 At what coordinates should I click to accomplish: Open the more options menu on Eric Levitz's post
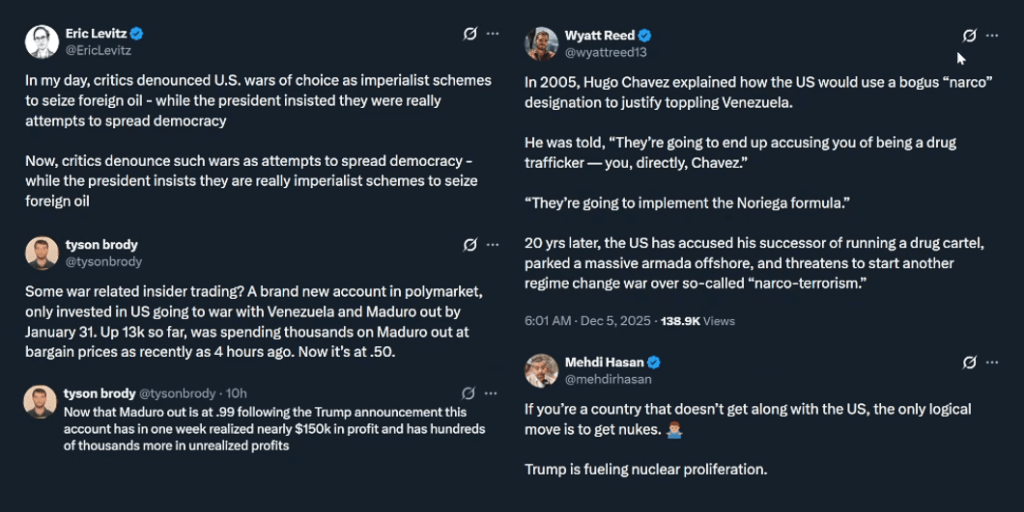(x=492, y=34)
